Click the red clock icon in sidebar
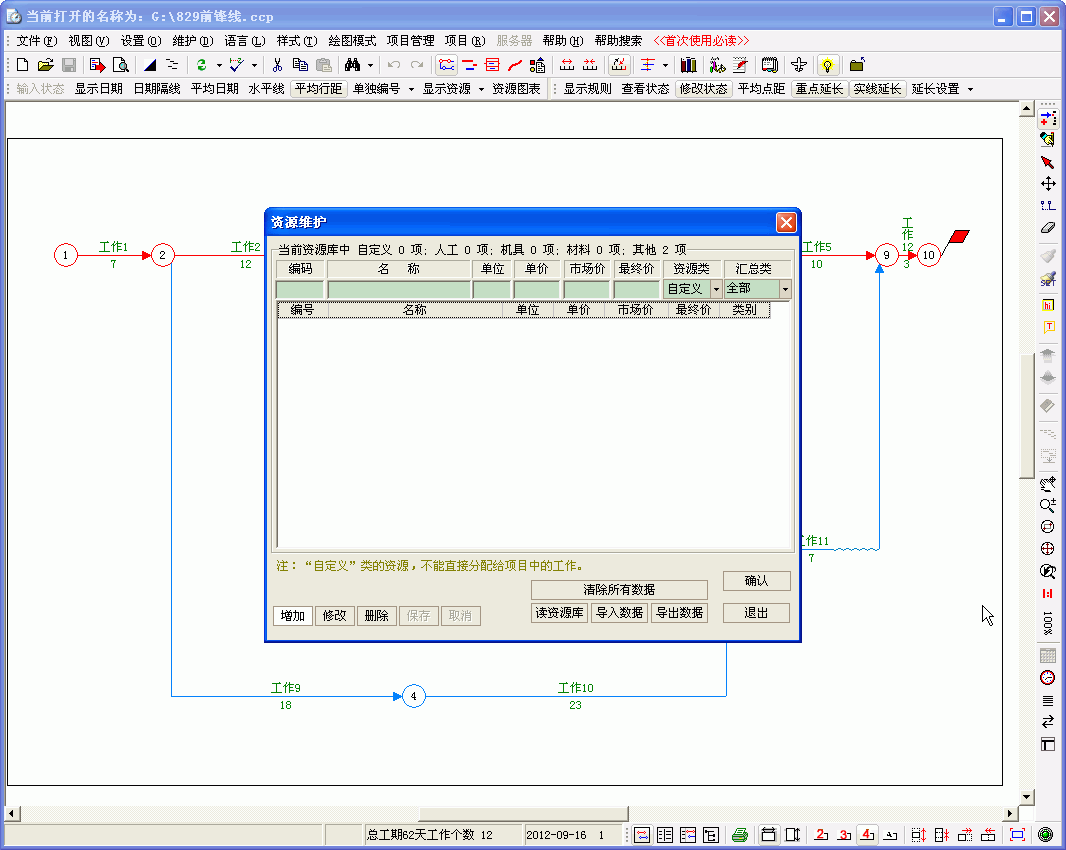This screenshot has height=850, width=1066. tap(1048, 677)
